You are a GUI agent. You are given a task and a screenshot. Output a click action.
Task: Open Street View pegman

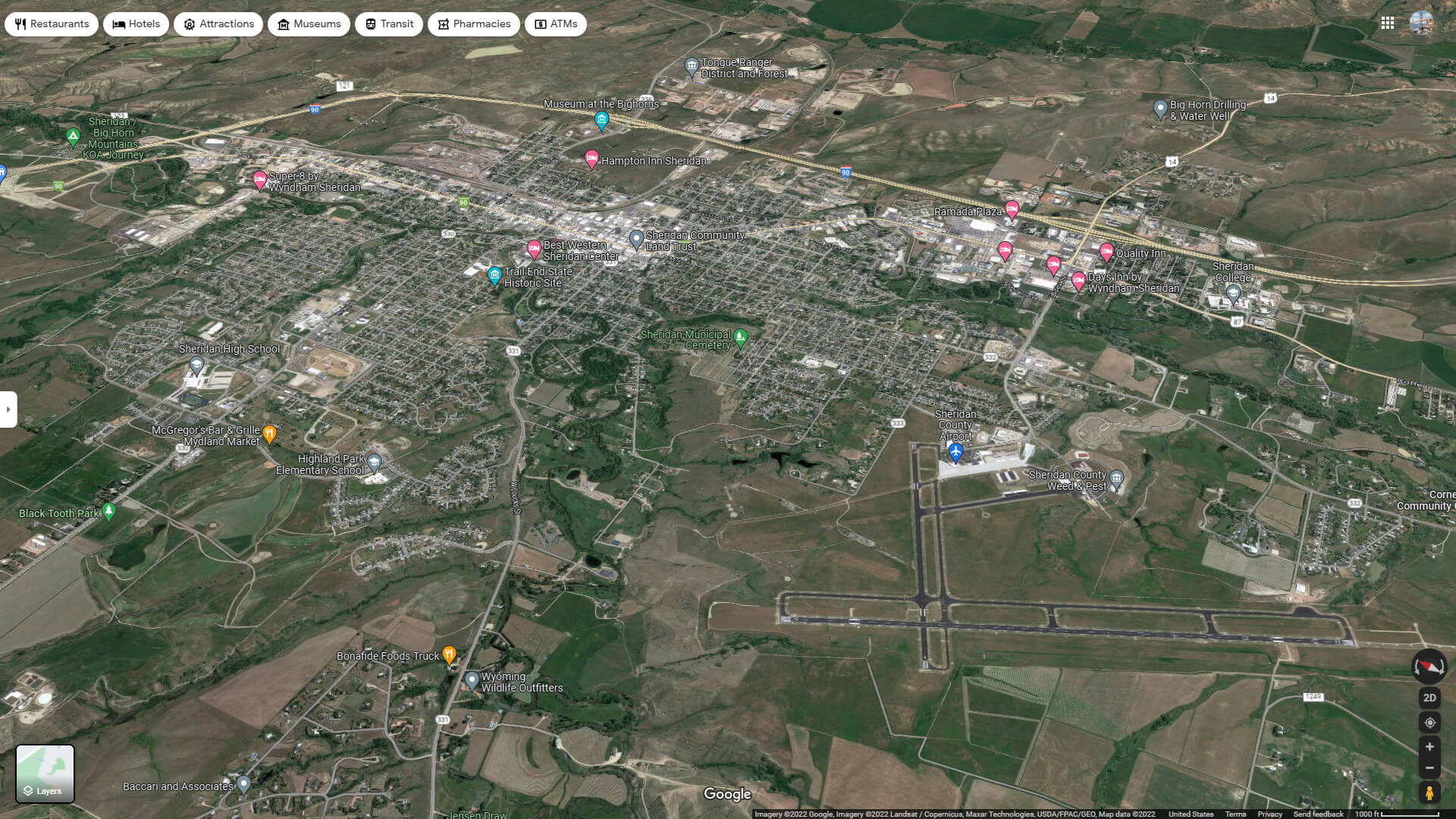pos(1429,793)
